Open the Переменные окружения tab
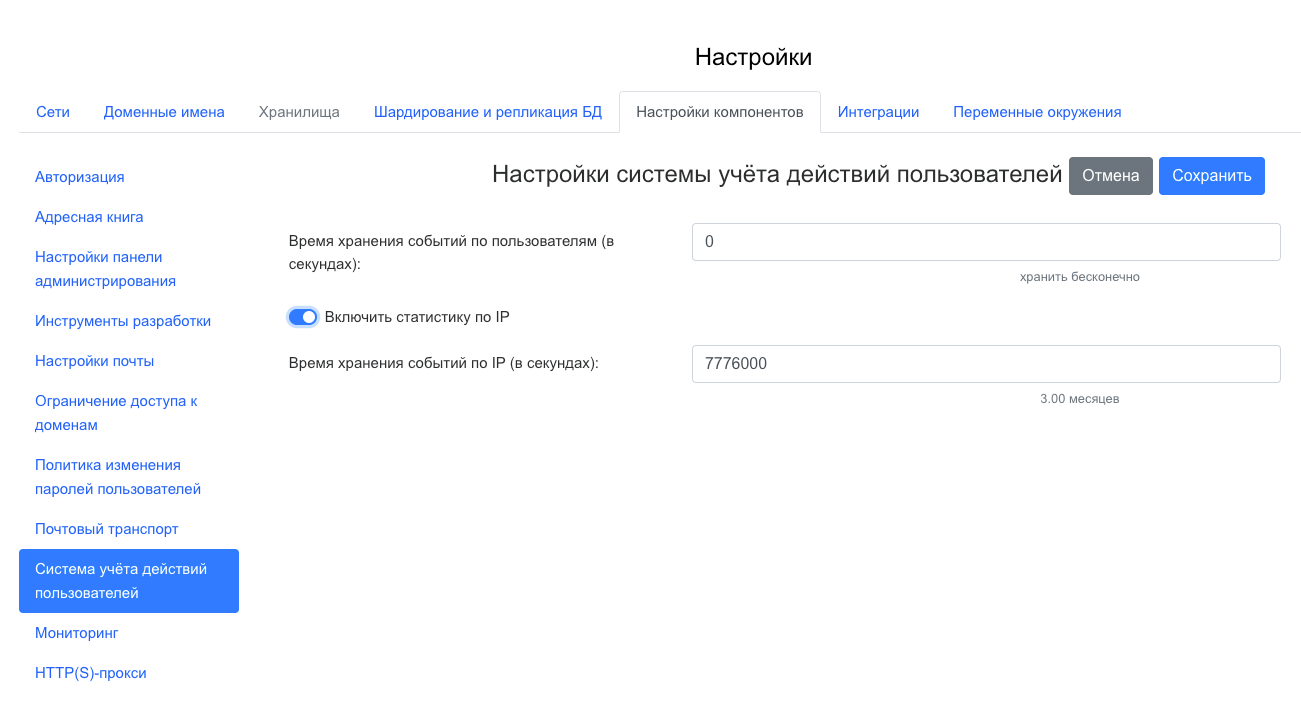The width and height of the screenshot is (1301, 722). (x=1036, y=112)
